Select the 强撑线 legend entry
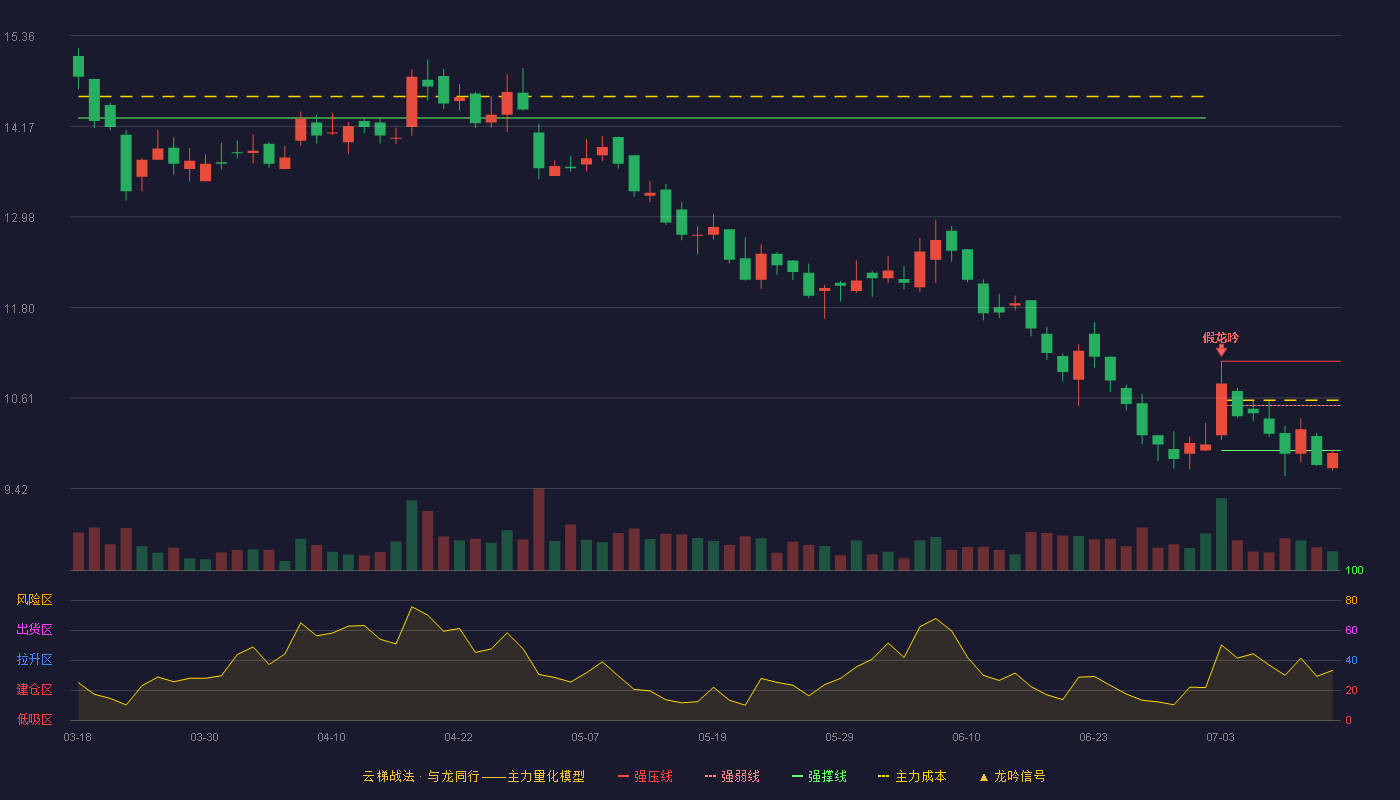Viewport: 1400px width, 800px height. point(819,776)
